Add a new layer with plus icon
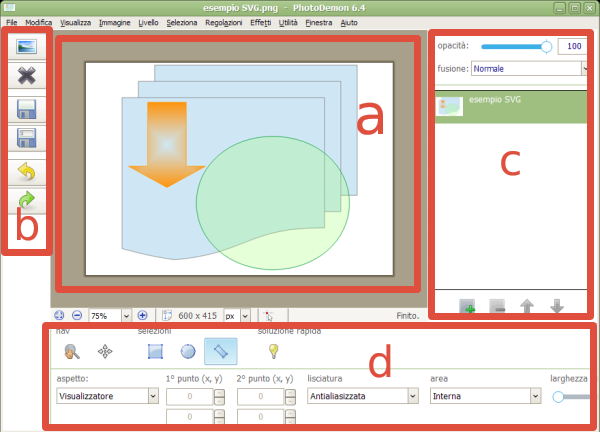This screenshot has height=432, width=600. (x=467, y=307)
